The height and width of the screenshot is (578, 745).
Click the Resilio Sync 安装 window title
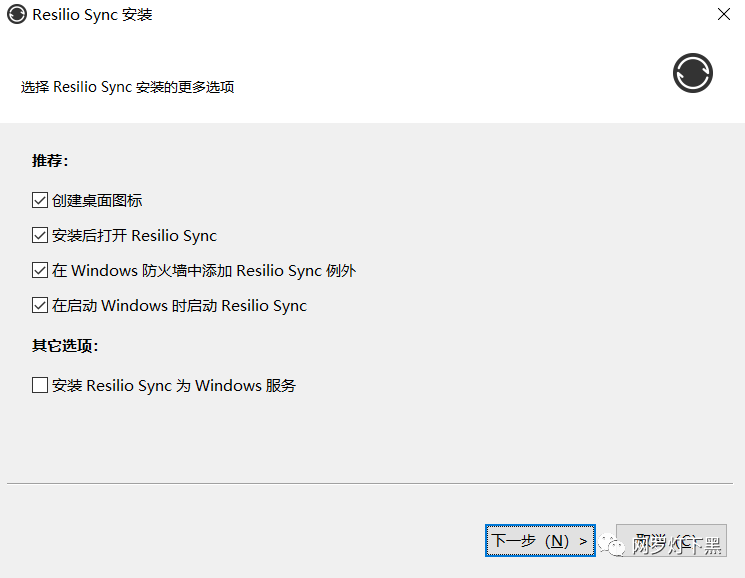pos(92,15)
